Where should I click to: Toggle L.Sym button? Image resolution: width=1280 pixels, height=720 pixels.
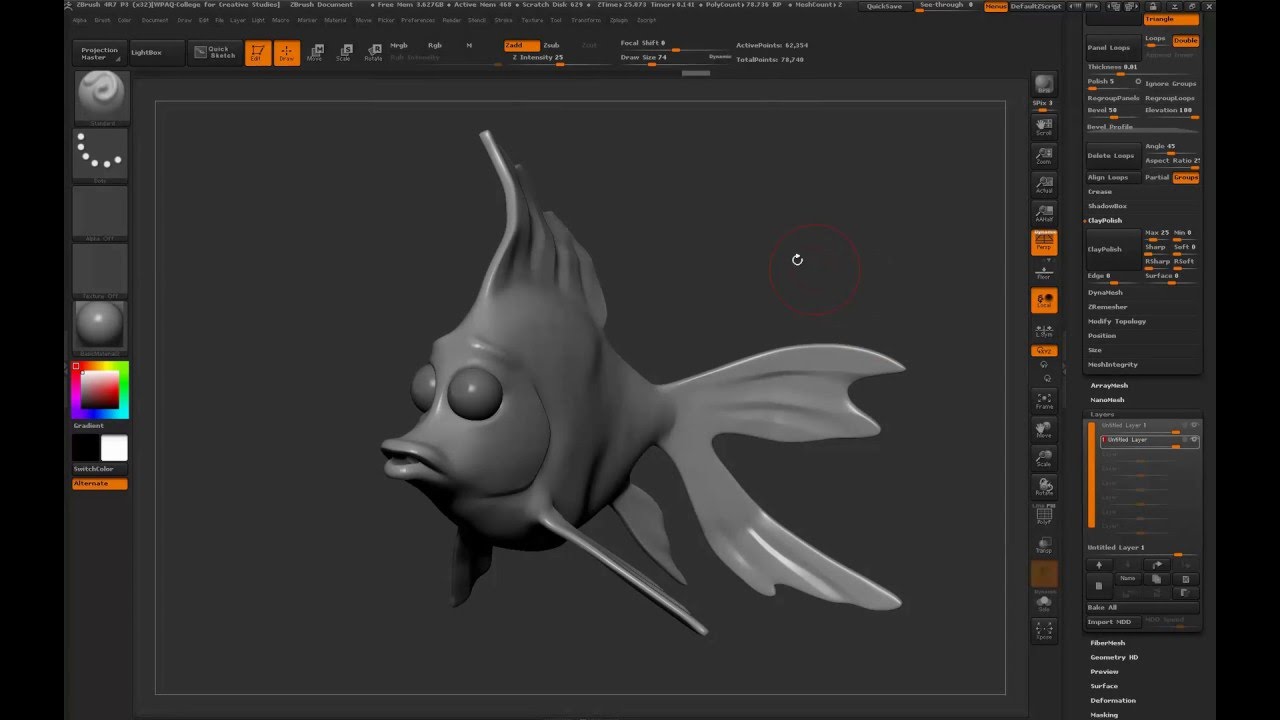[1044, 330]
